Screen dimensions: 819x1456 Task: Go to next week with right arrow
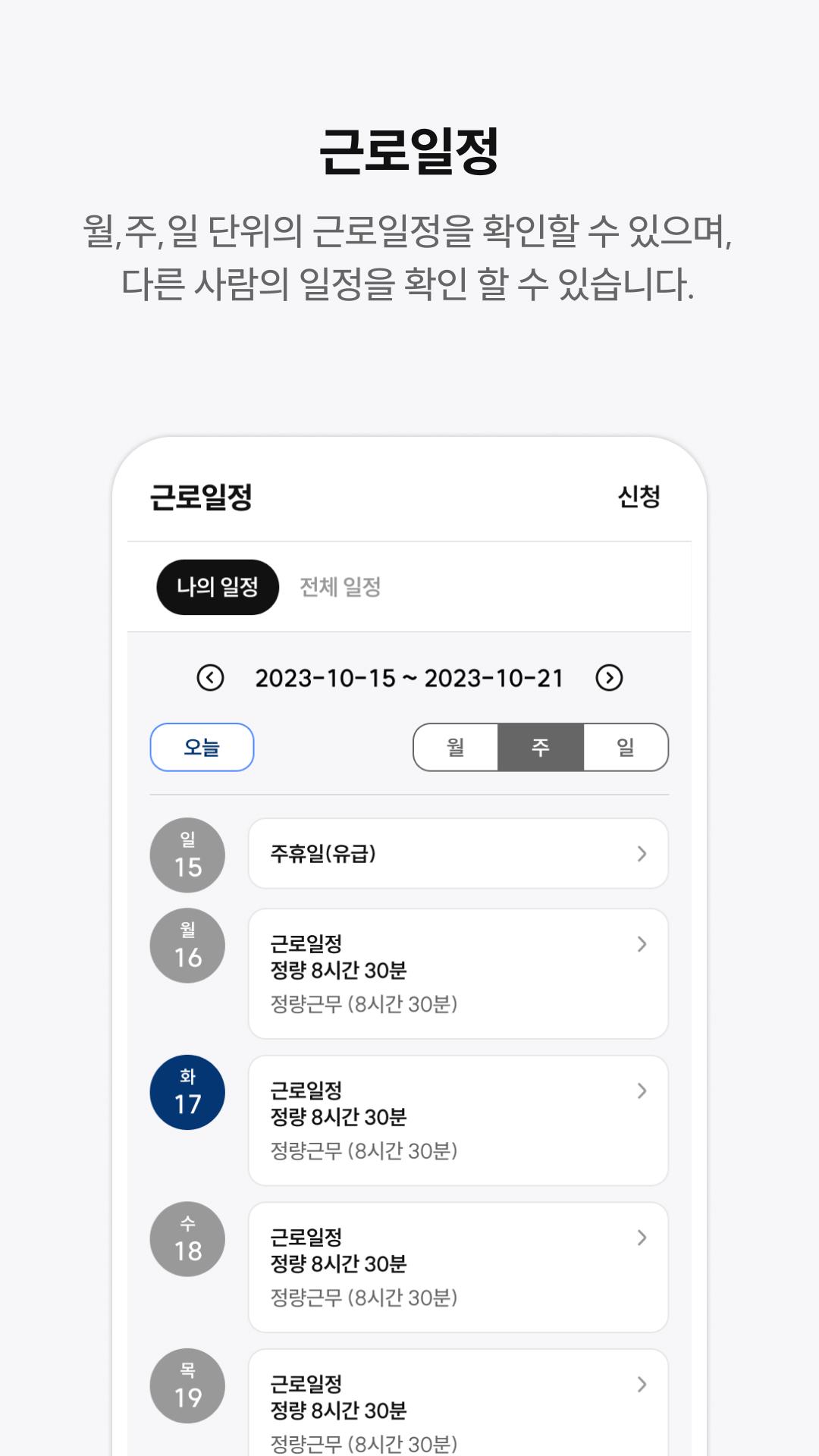(609, 677)
